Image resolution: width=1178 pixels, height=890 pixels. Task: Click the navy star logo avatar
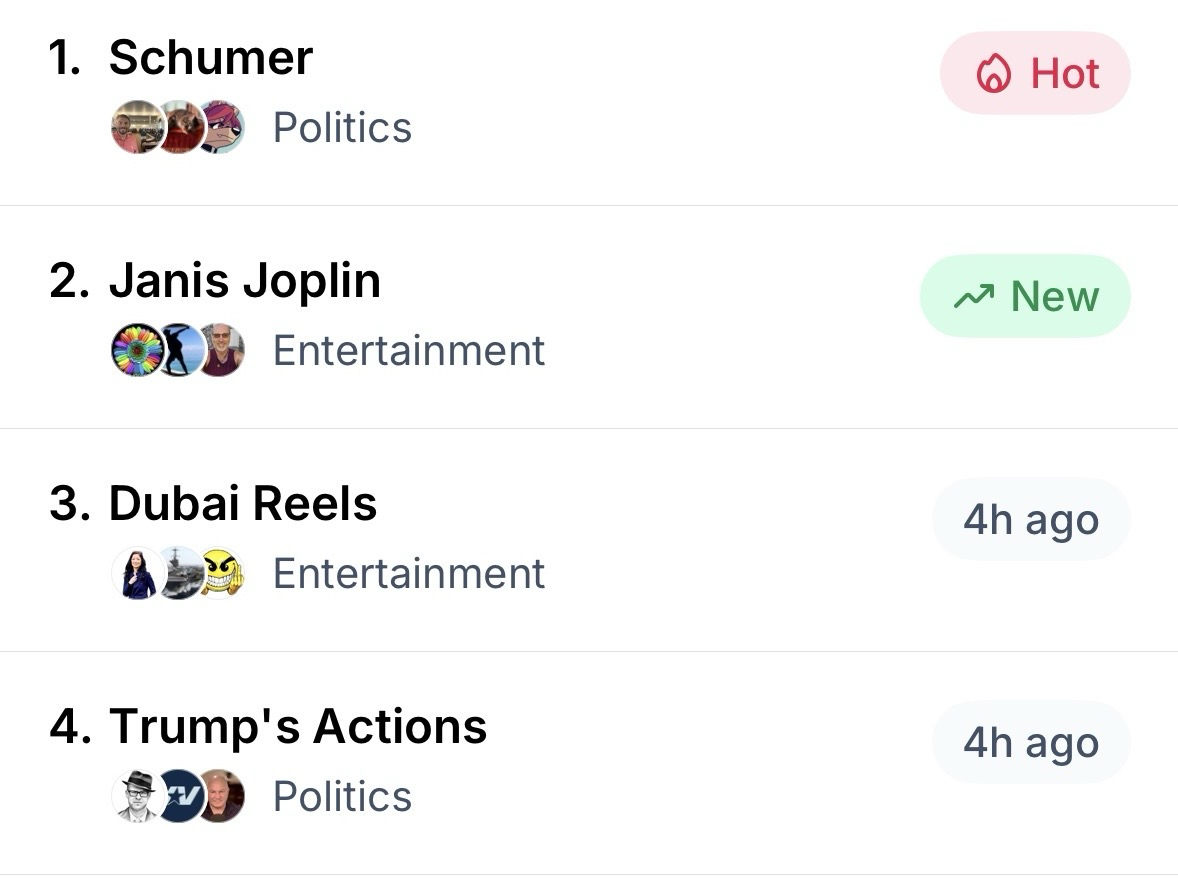180,797
